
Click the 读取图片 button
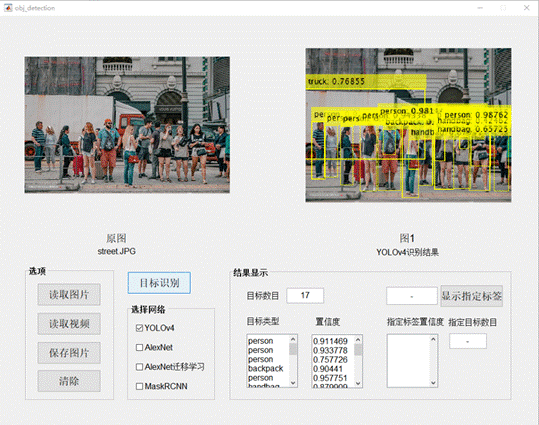tap(69, 294)
